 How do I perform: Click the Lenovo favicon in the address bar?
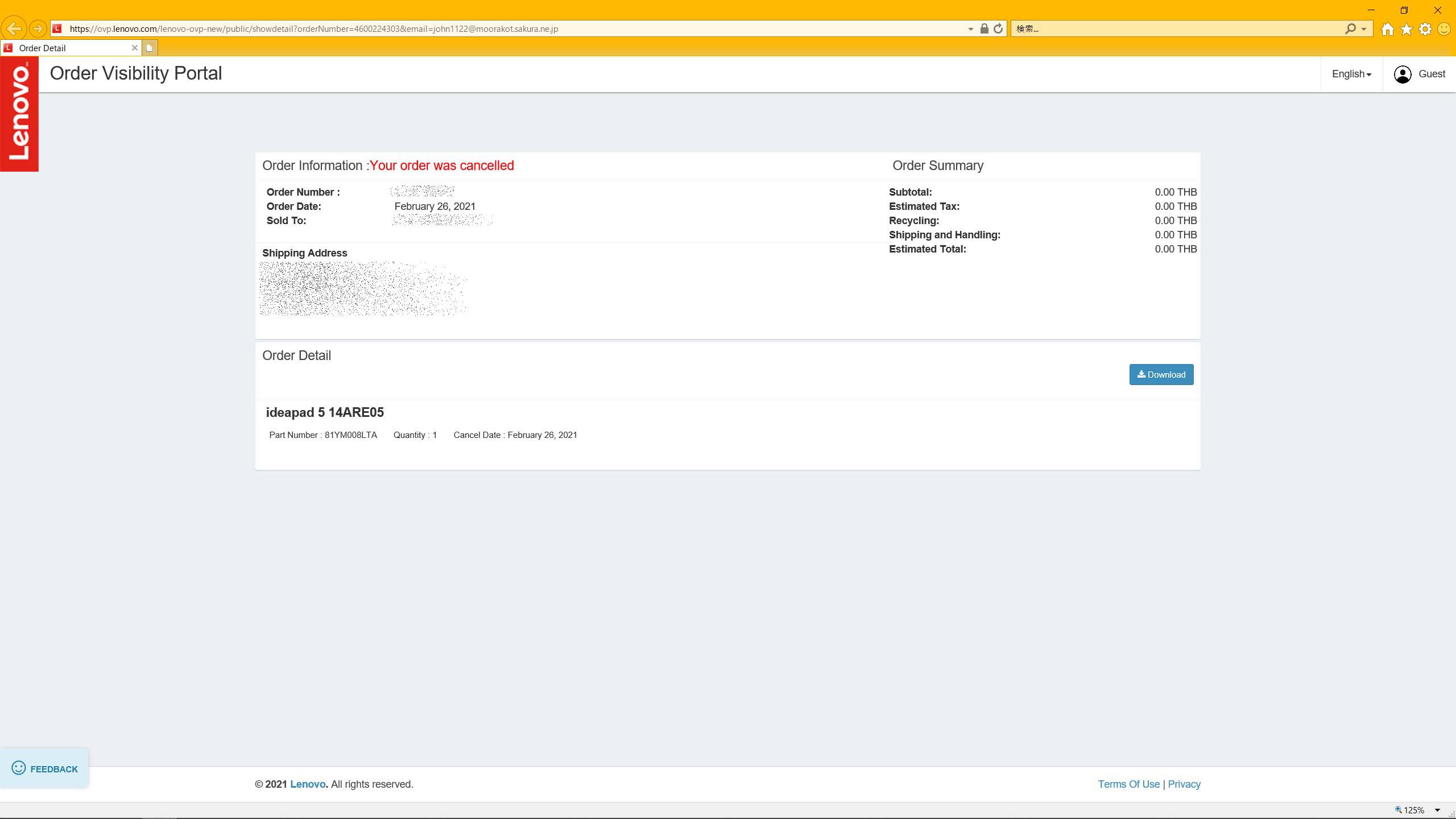tap(57, 28)
